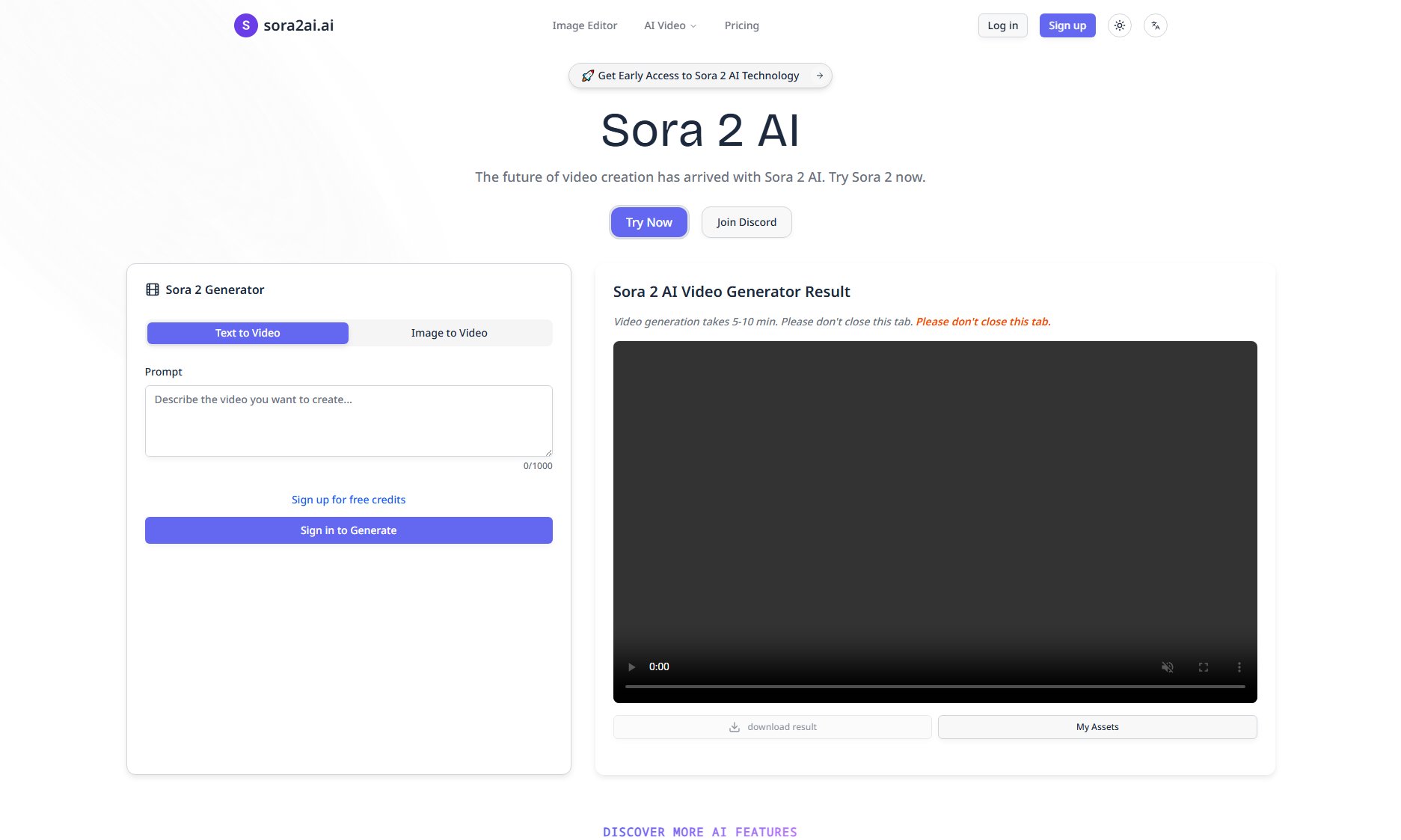Click the video progress seek bar
This screenshot has height=840, width=1401.
pyautogui.click(x=935, y=686)
